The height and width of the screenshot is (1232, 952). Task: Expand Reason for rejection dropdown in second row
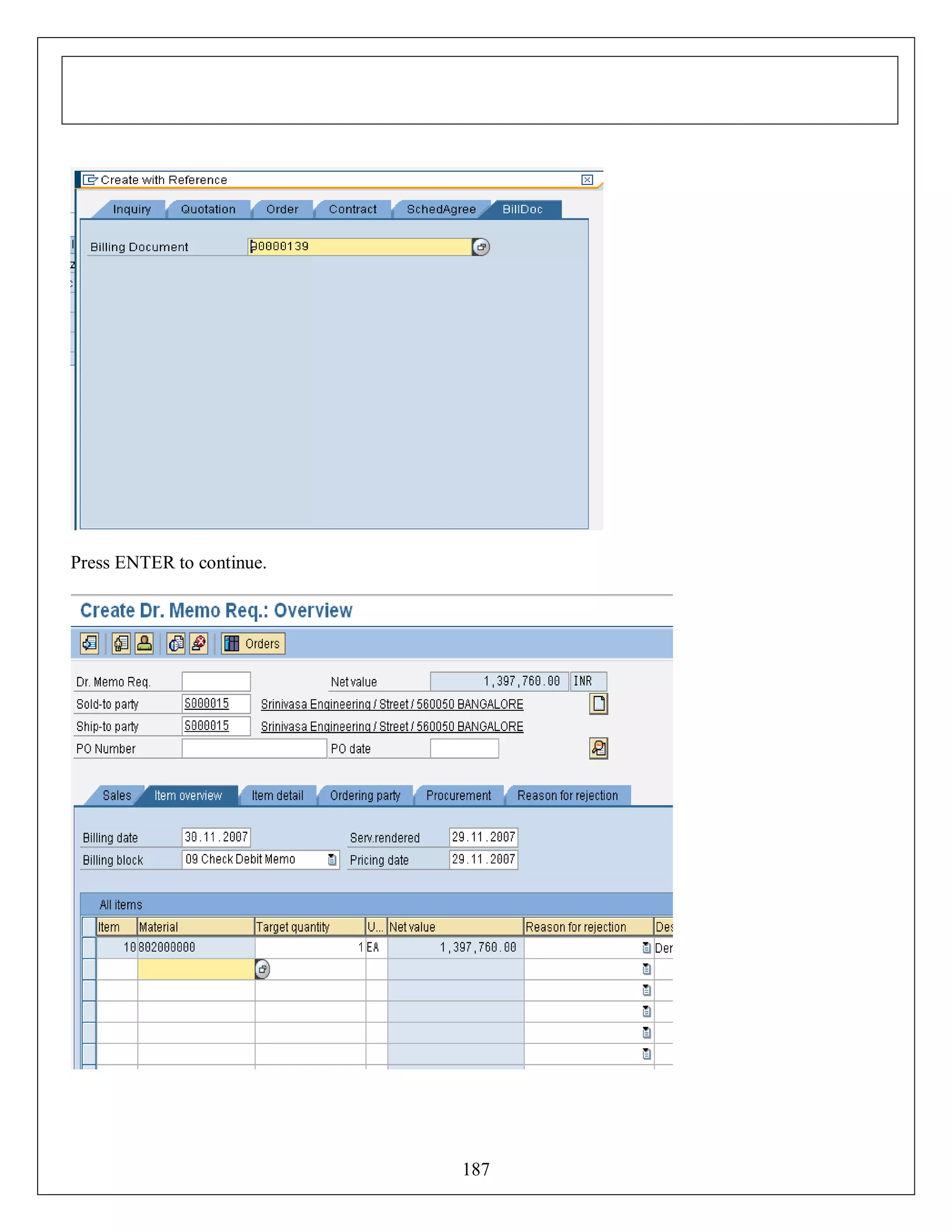[646, 969]
